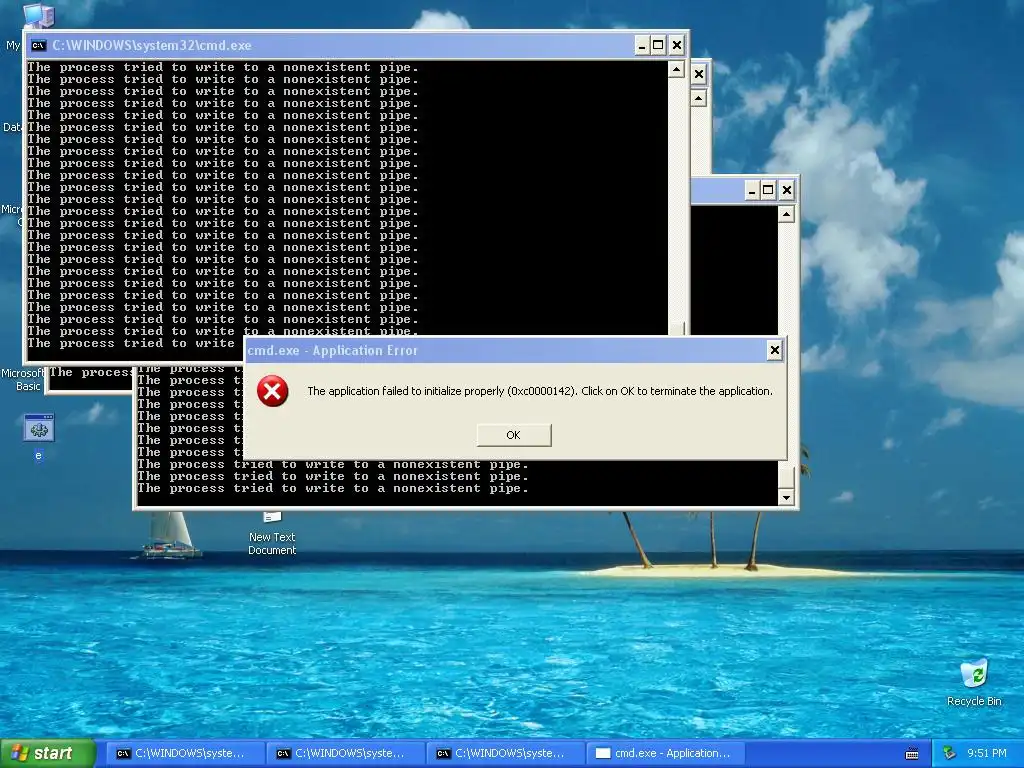Select the Microsoft Basic desktop icon label

23,379
